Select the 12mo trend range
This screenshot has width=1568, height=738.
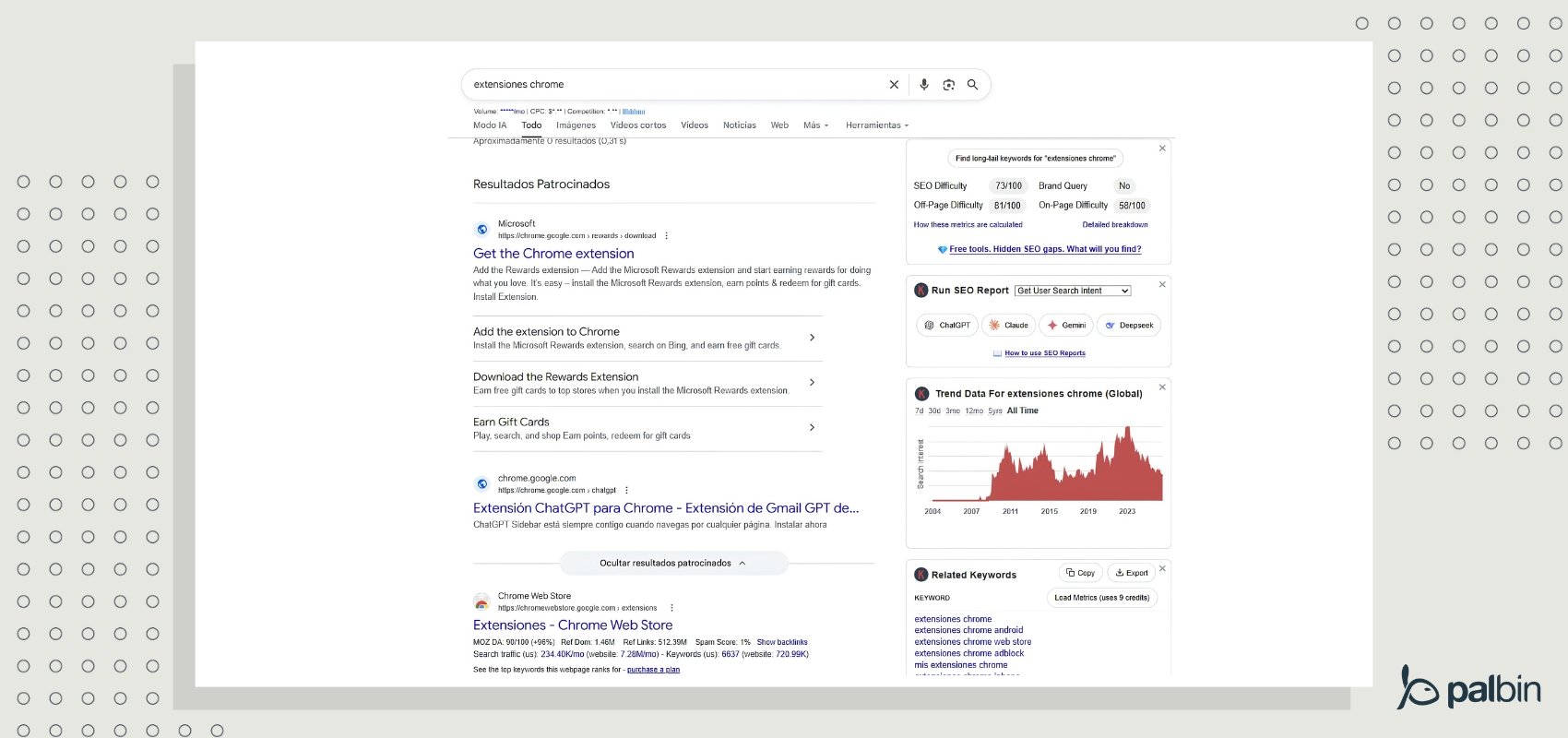(x=974, y=411)
